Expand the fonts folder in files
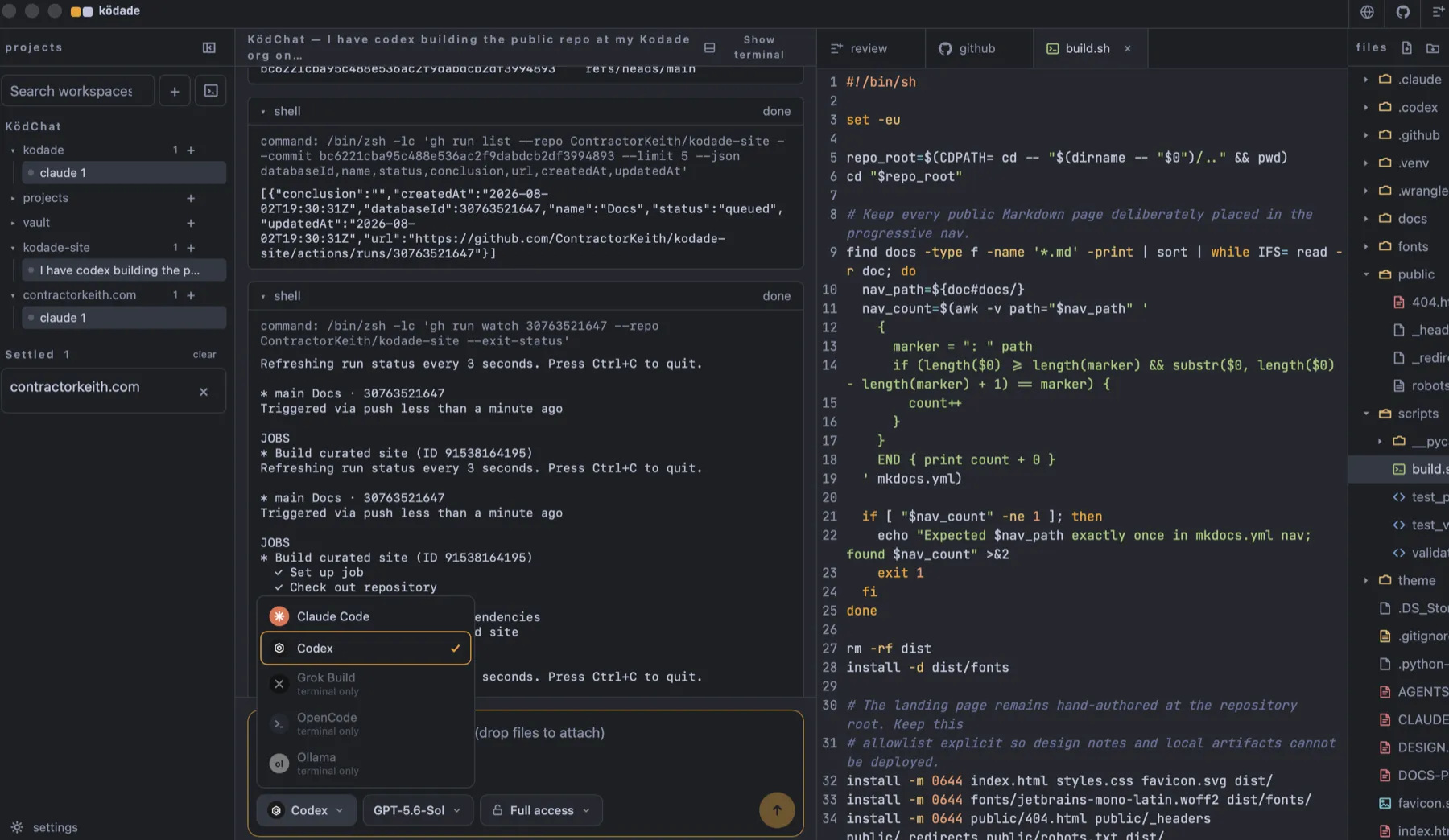This screenshot has height=840, width=1449. tap(1366, 246)
